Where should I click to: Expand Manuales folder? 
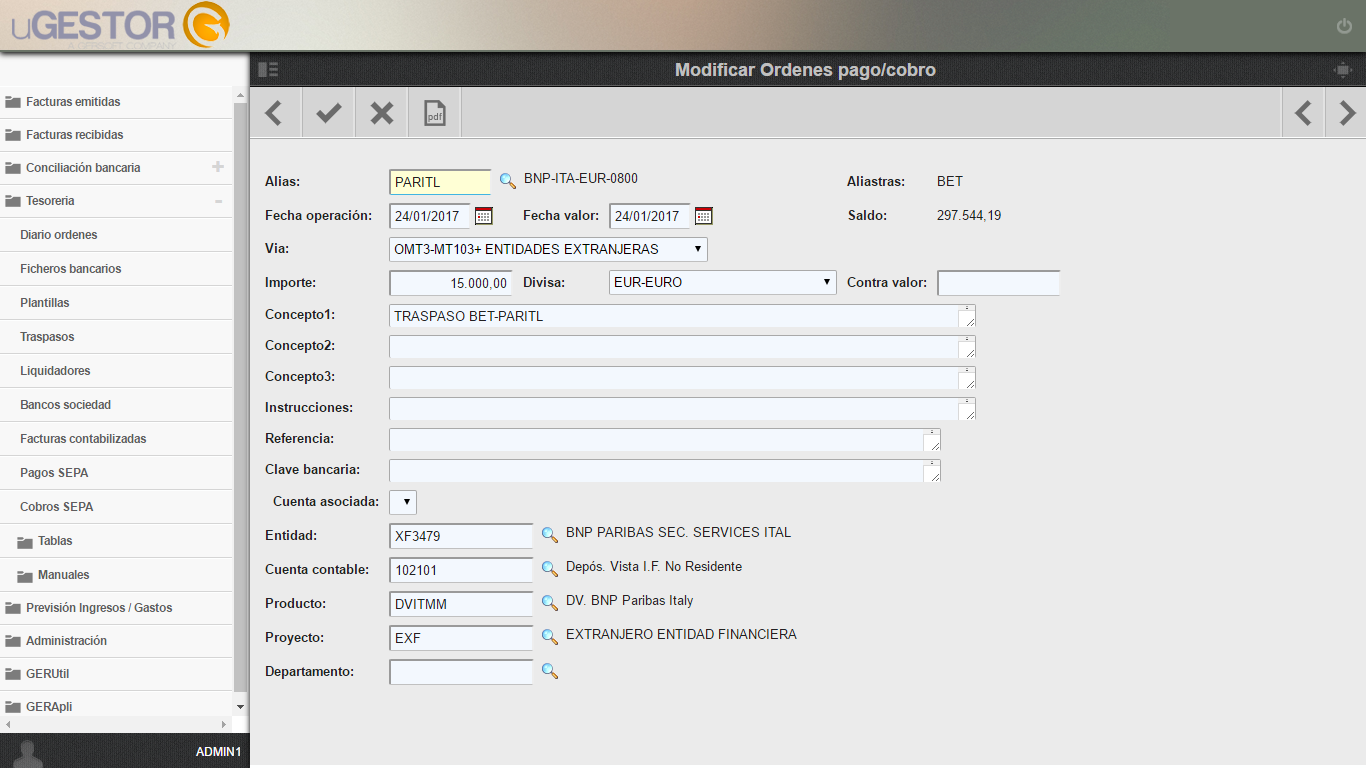pos(117,575)
